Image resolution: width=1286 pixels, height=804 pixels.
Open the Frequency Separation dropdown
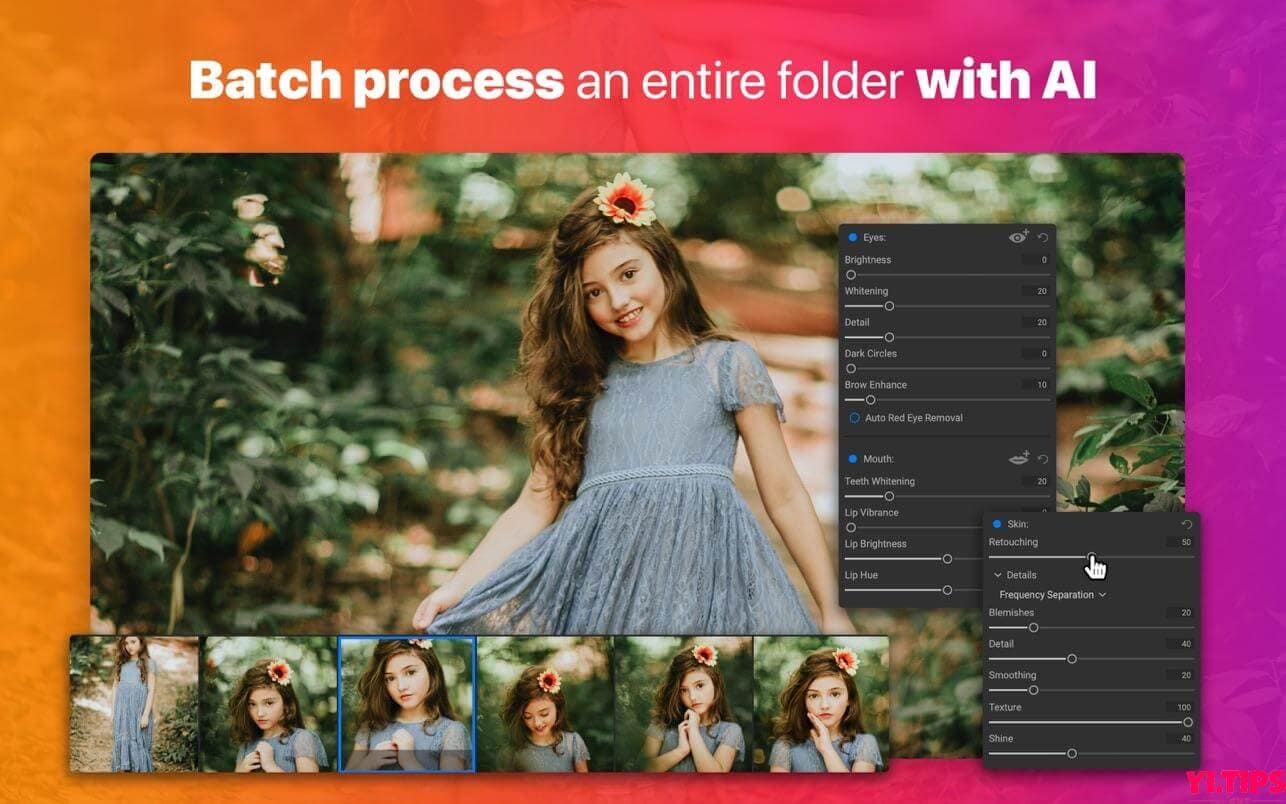click(x=1051, y=594)
